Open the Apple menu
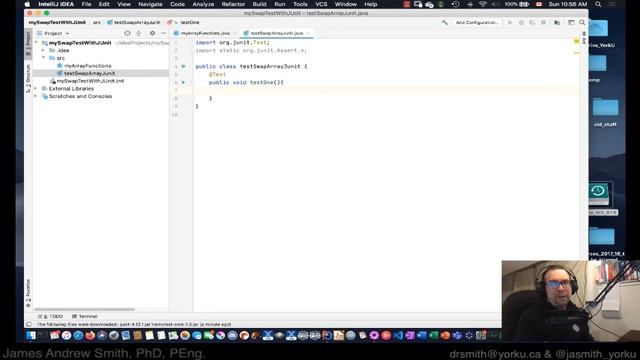The height and width of the screenshot is (360, 640). pyautogui.click(x=27, y=4)
